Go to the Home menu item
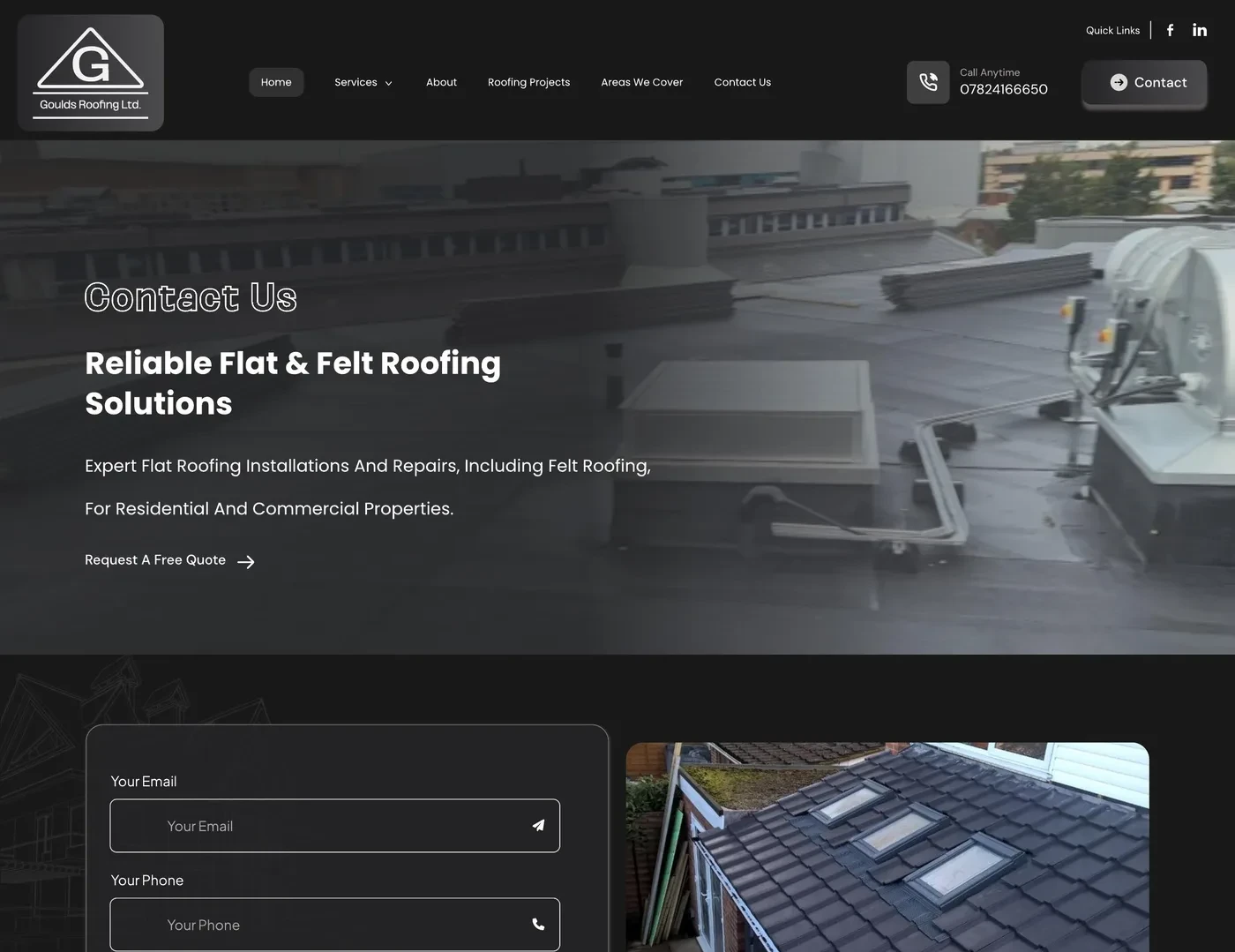 276,82
